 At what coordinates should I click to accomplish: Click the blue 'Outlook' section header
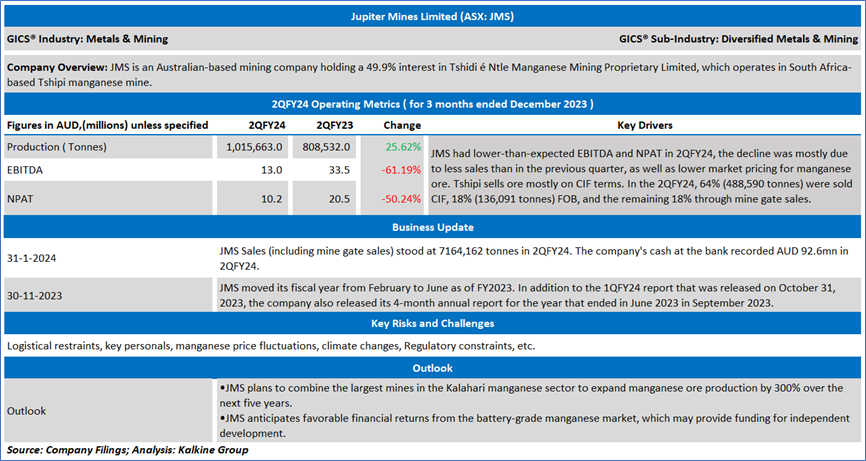click(432, 368)
